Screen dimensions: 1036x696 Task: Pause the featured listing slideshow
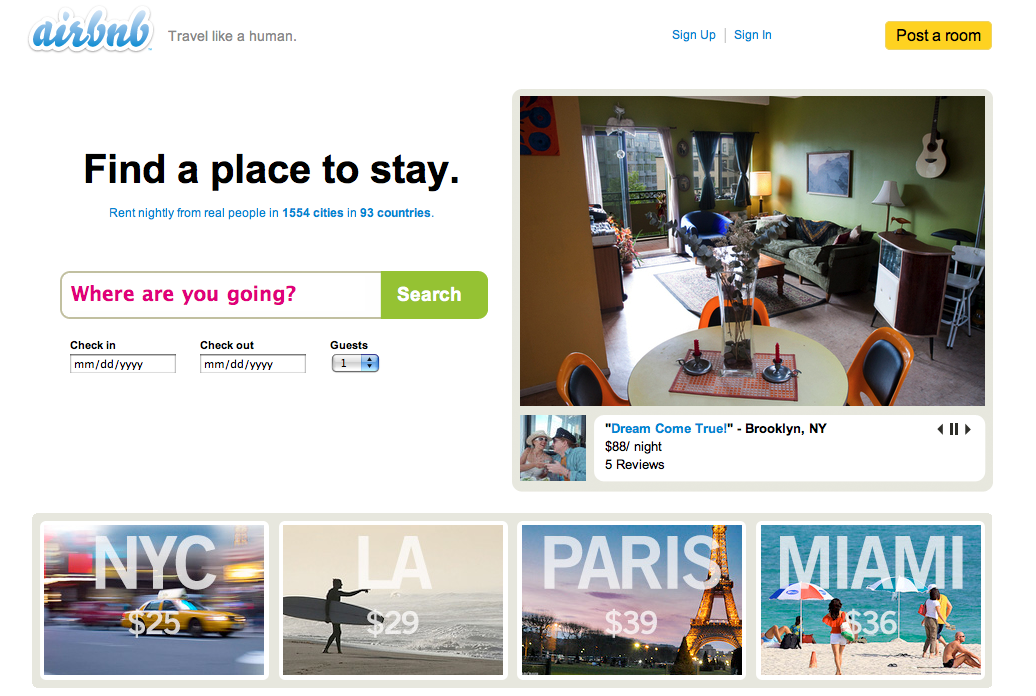[954, 429]
